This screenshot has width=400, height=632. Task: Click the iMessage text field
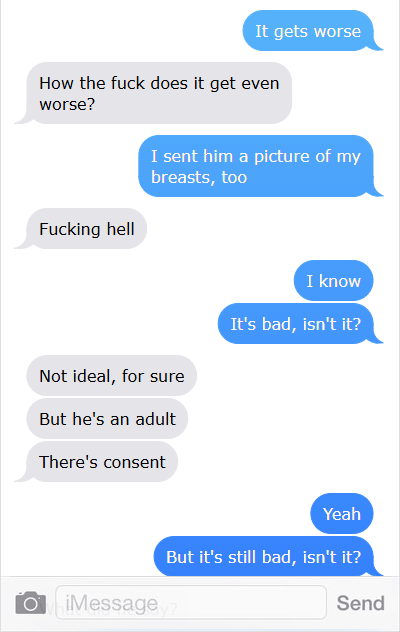[191, 603]
